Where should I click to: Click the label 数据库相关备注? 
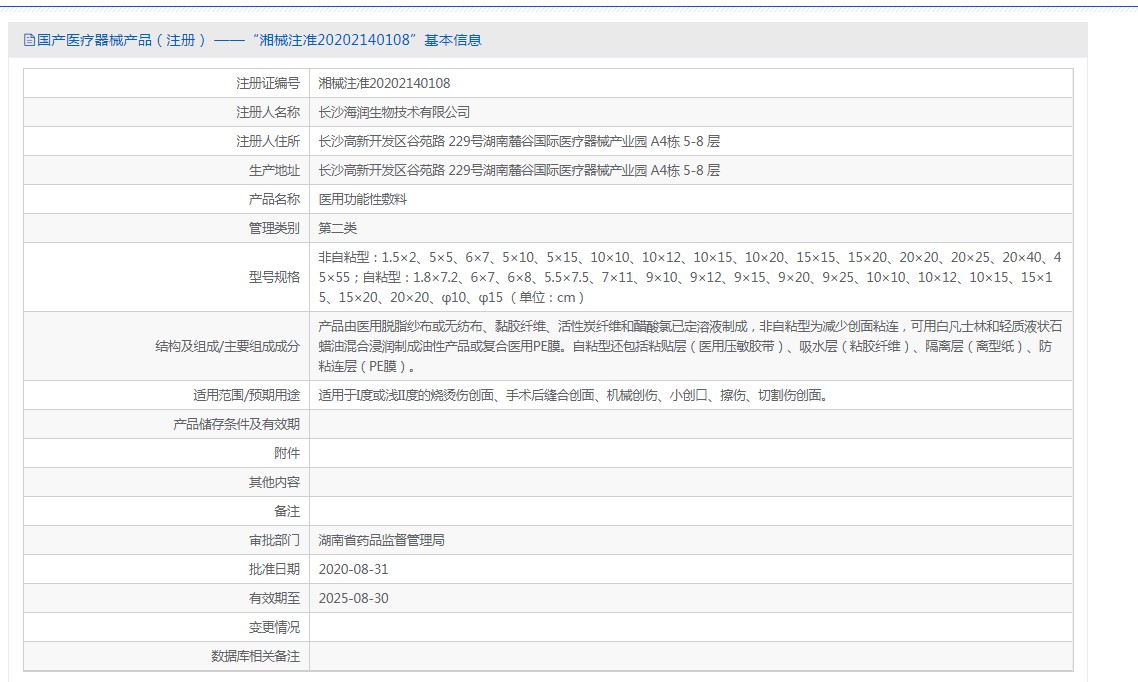(x=255, y=657)
